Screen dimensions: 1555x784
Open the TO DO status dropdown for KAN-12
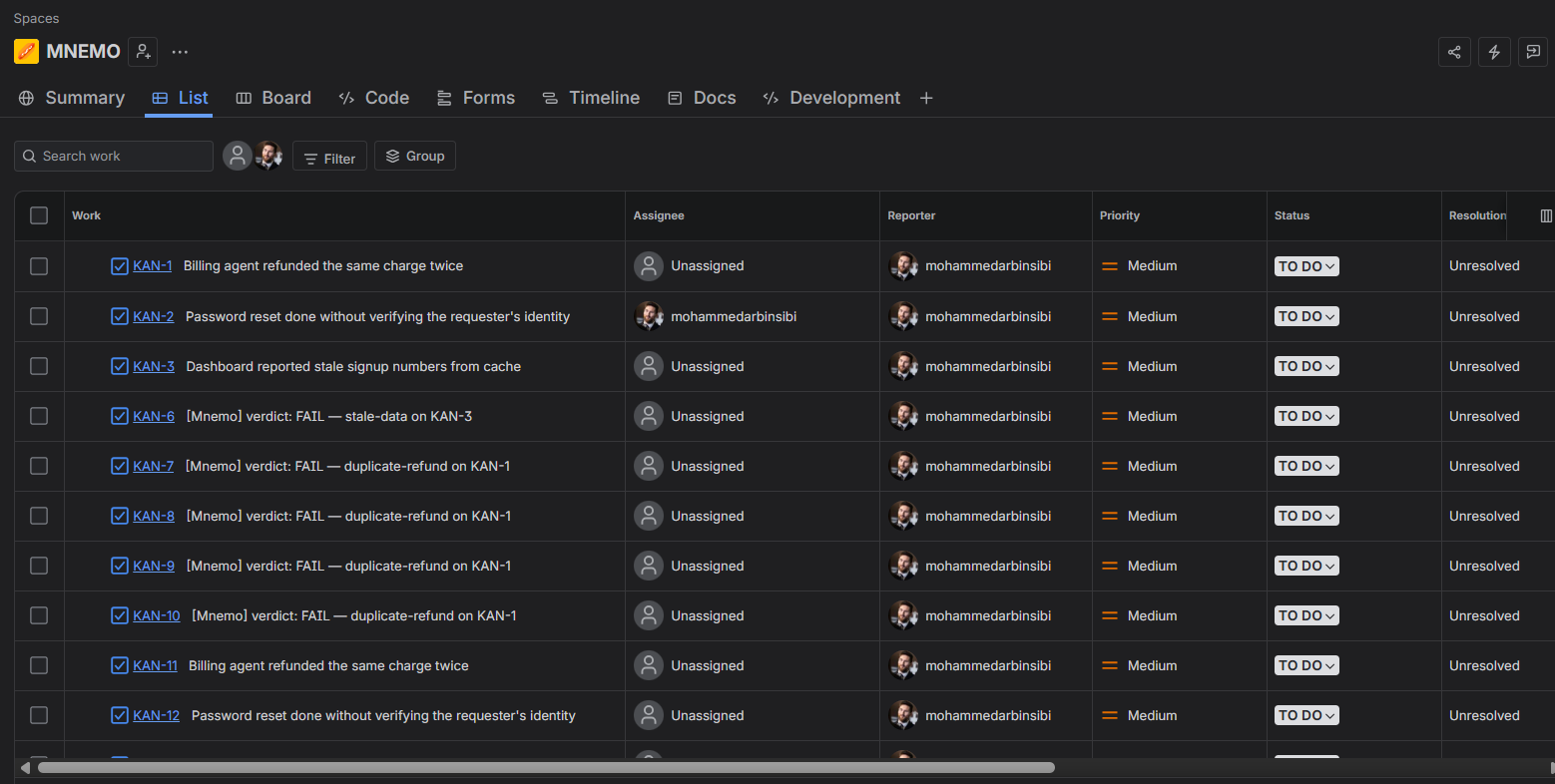pos(1306,715)
